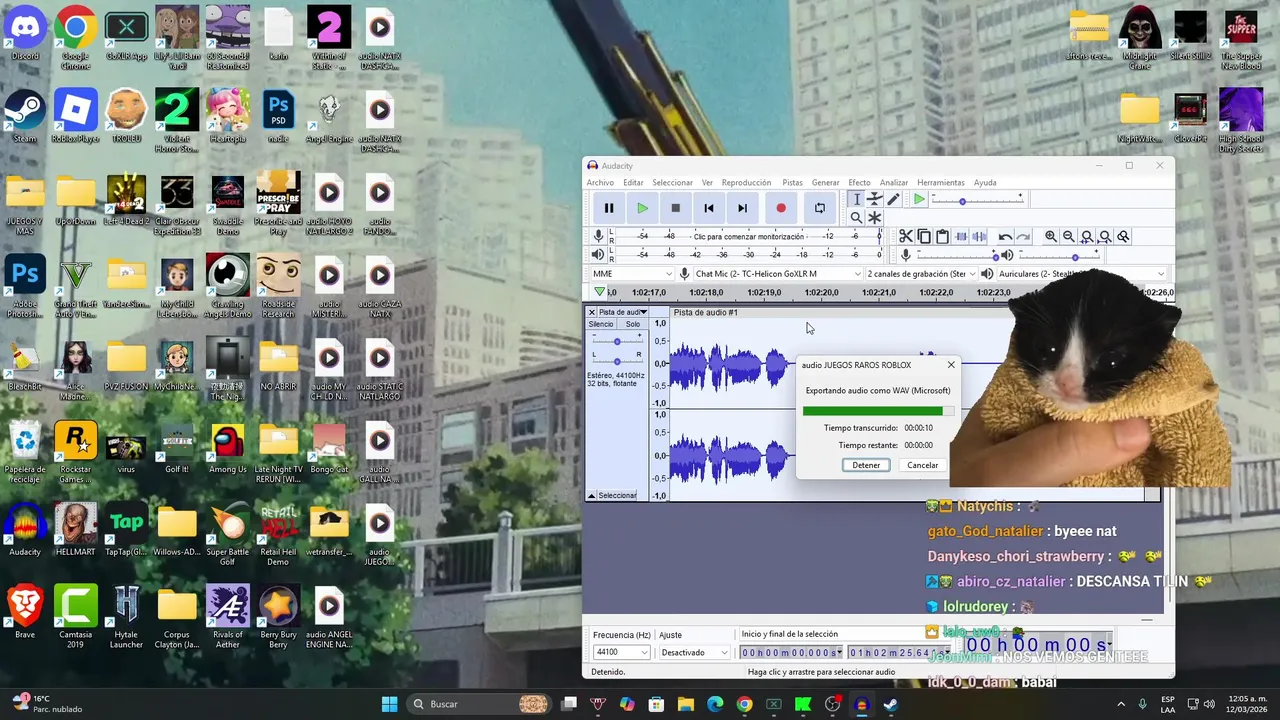Viewport: 1280px width, 720px height.
Task: Toggle the Solo track button
Action: click(633, 324)
